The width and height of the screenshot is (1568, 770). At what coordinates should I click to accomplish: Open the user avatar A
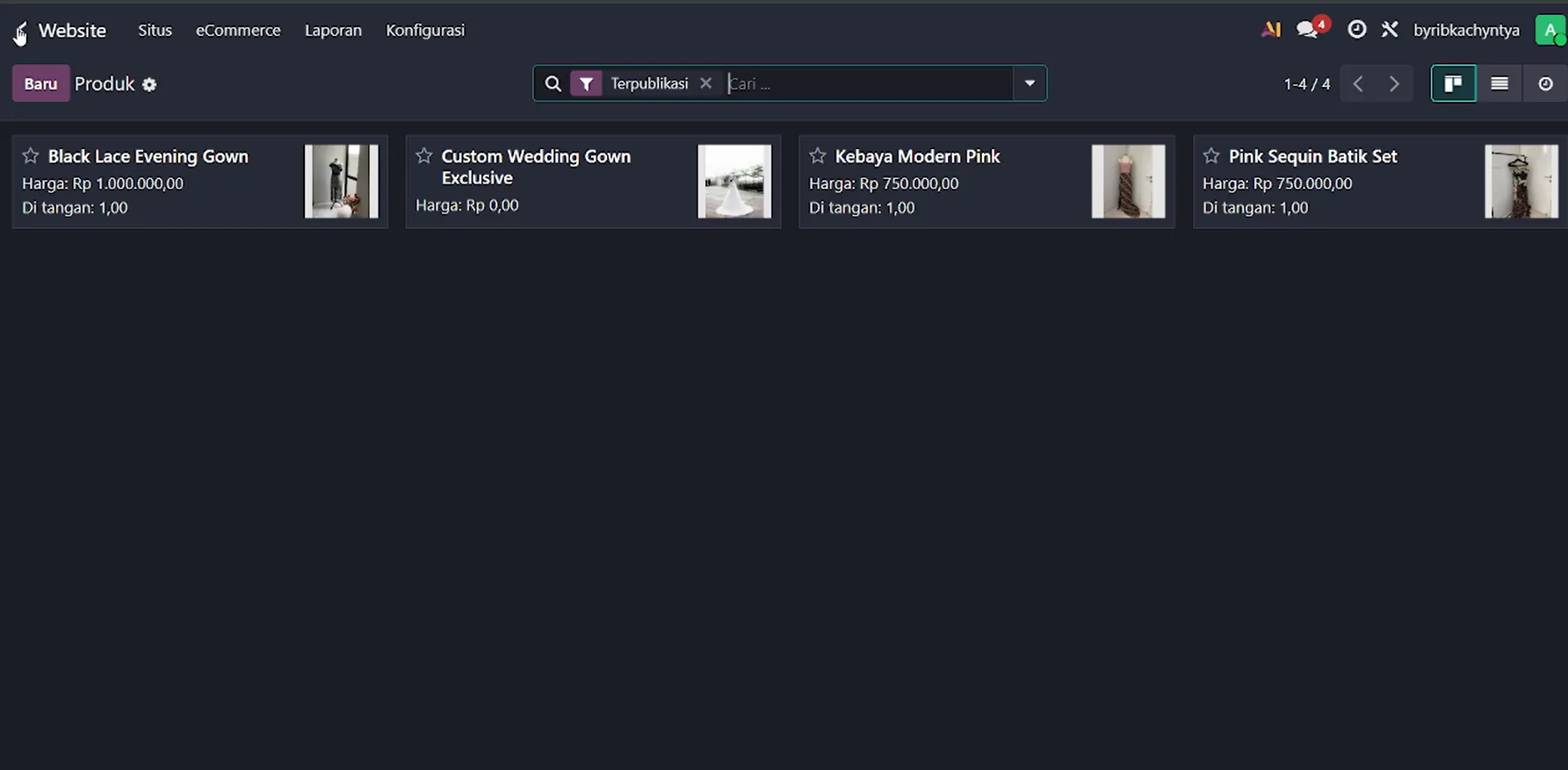click(1550, 30)
